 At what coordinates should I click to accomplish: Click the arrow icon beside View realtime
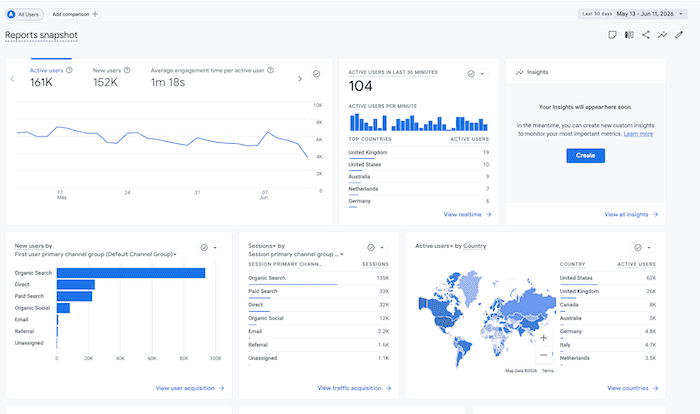point(488,214)
